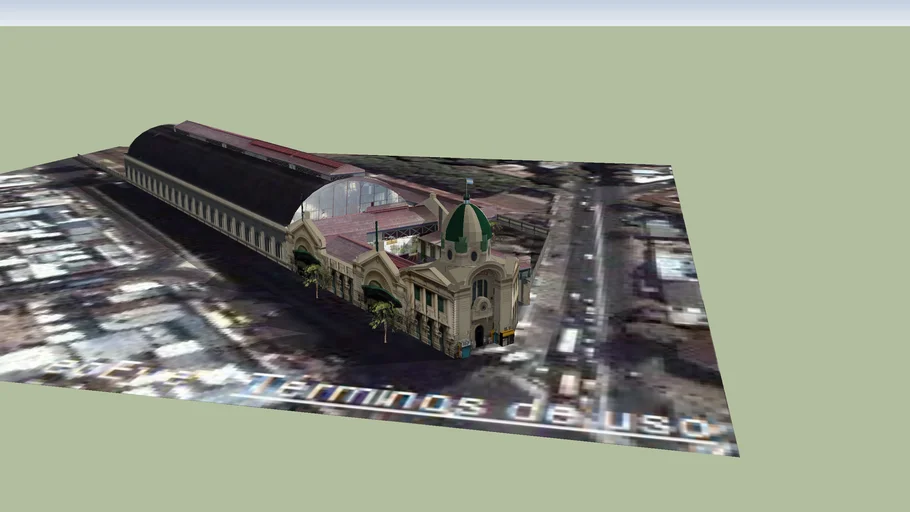Select the blue kiosk at the building corner
This screenshot has height=512, width=910.
[x=463, y=350]
